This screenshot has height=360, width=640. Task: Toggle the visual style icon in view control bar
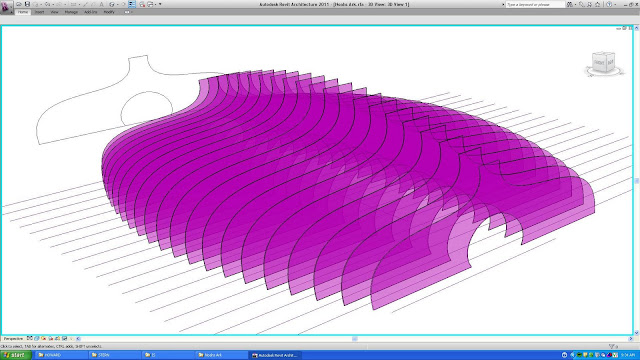pyautogui.click(x=37, y=338)
